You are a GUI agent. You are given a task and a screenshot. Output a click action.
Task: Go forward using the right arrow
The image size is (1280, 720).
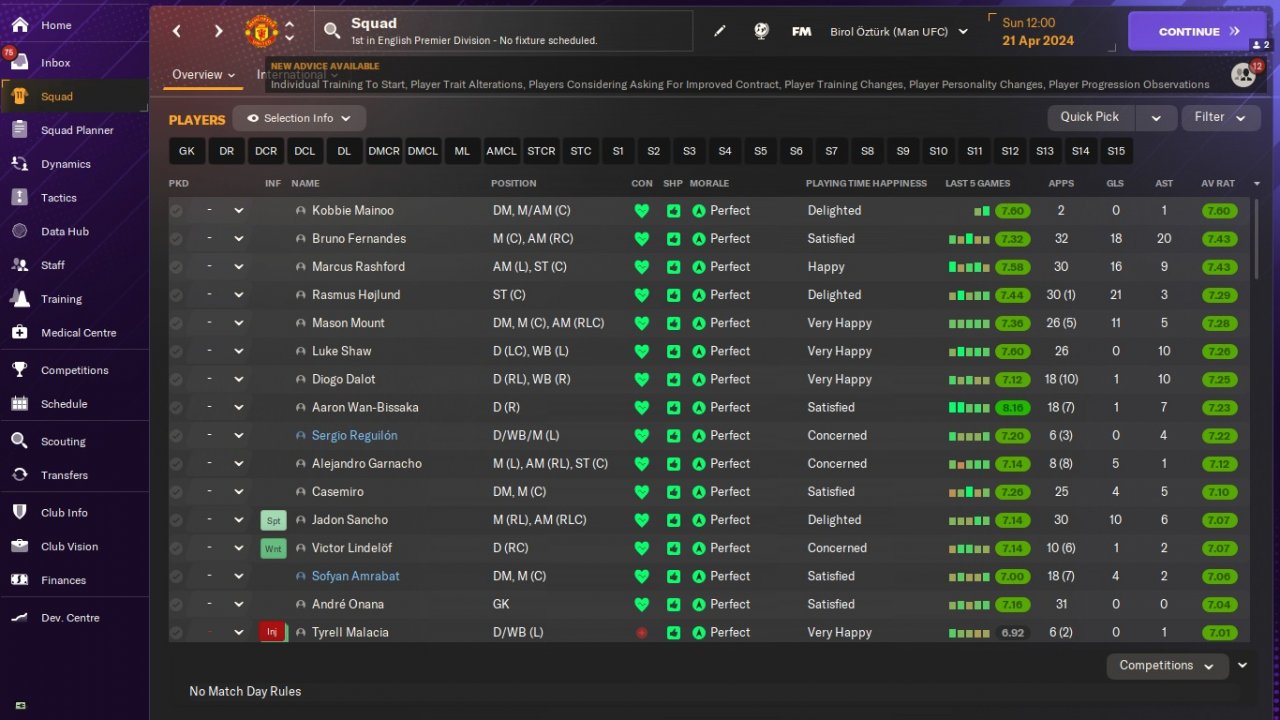(219, 31)
